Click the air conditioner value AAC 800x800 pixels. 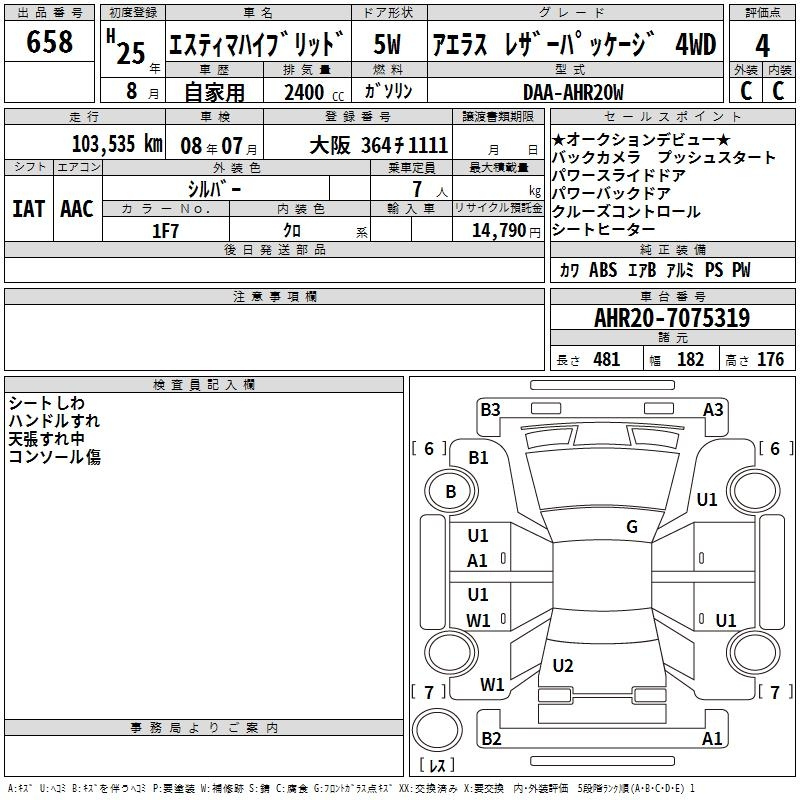point(77,209)
